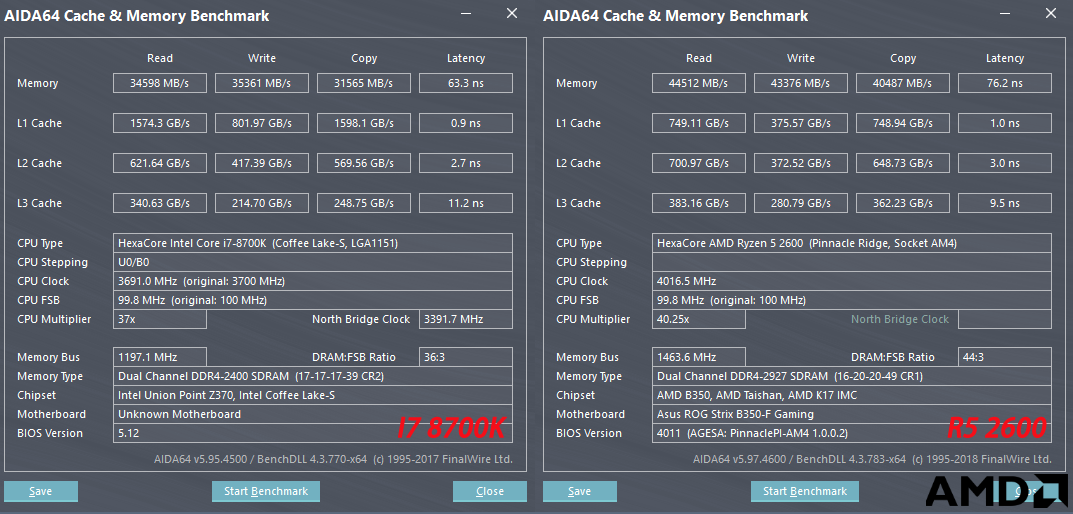Screen dimensions: 1073x514
Task: Click the 9.5 ns L3 latency field
Action: (x=1005, y=203)
